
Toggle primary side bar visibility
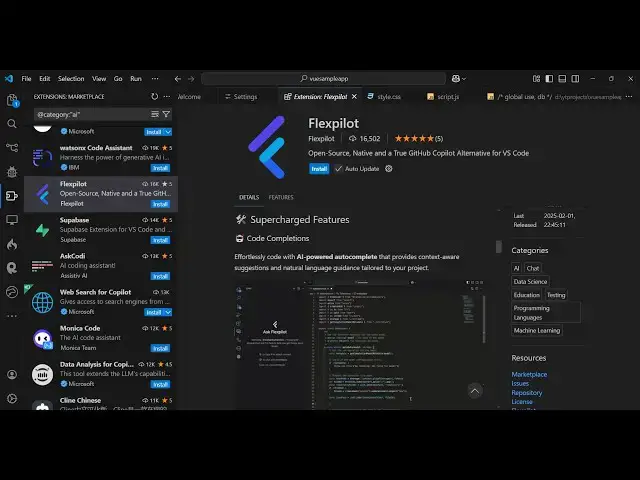click(549, 78)
